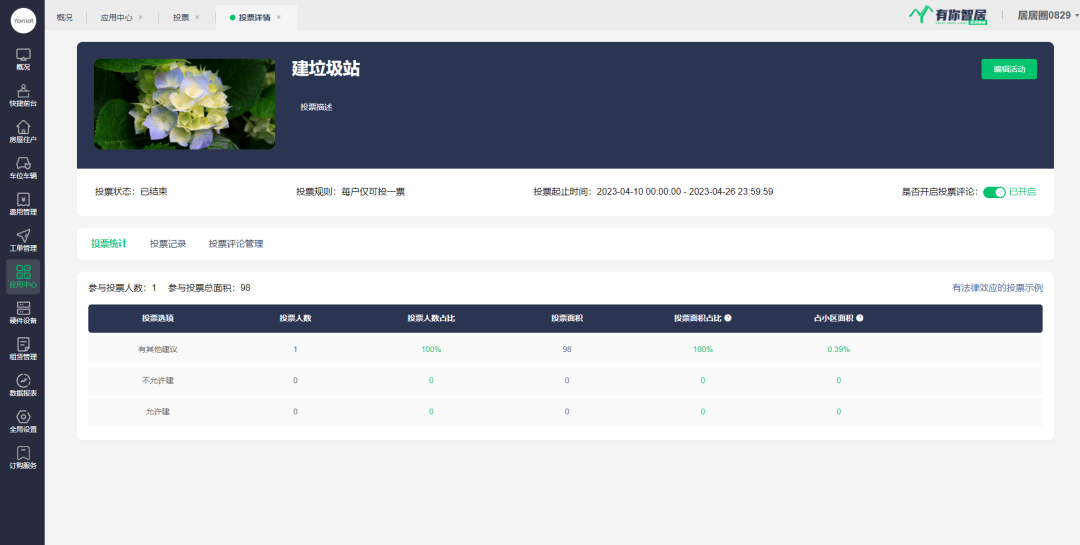Viewport: 1080px width, 545px height.
Task: Open the 应用中心 top tab
Action: click(x=116, y=17)
